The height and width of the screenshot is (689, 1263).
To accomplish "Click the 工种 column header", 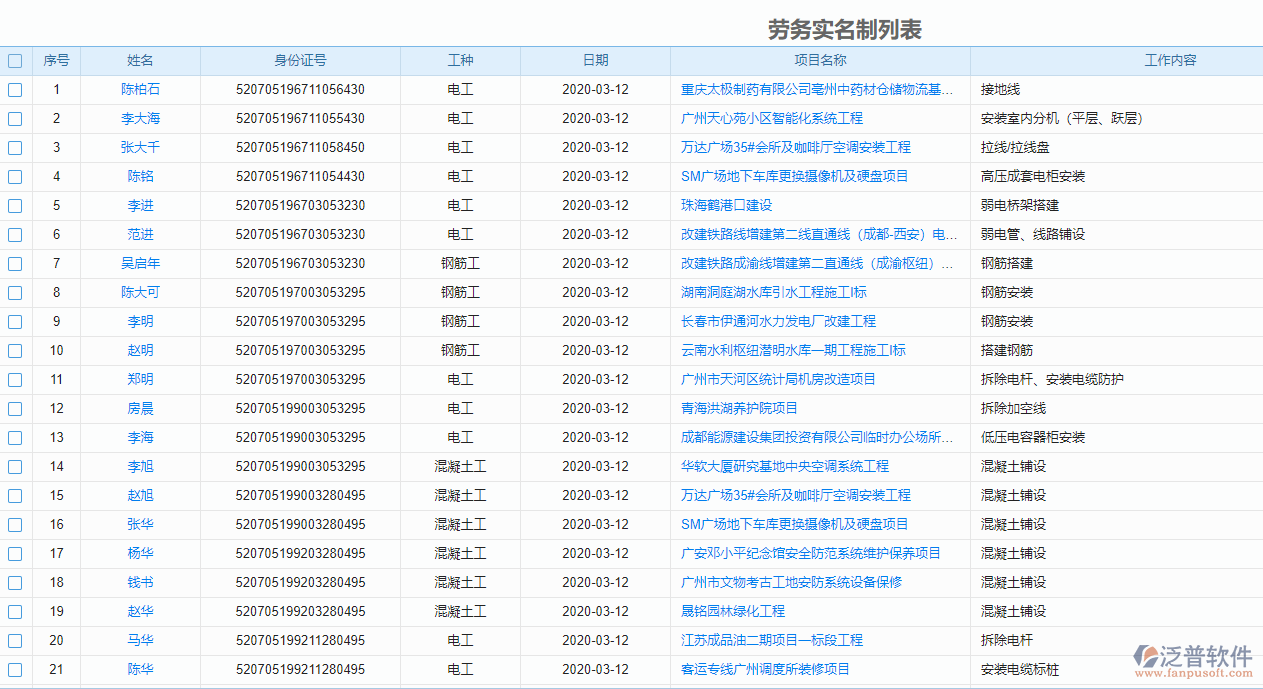I will (460, 60).
